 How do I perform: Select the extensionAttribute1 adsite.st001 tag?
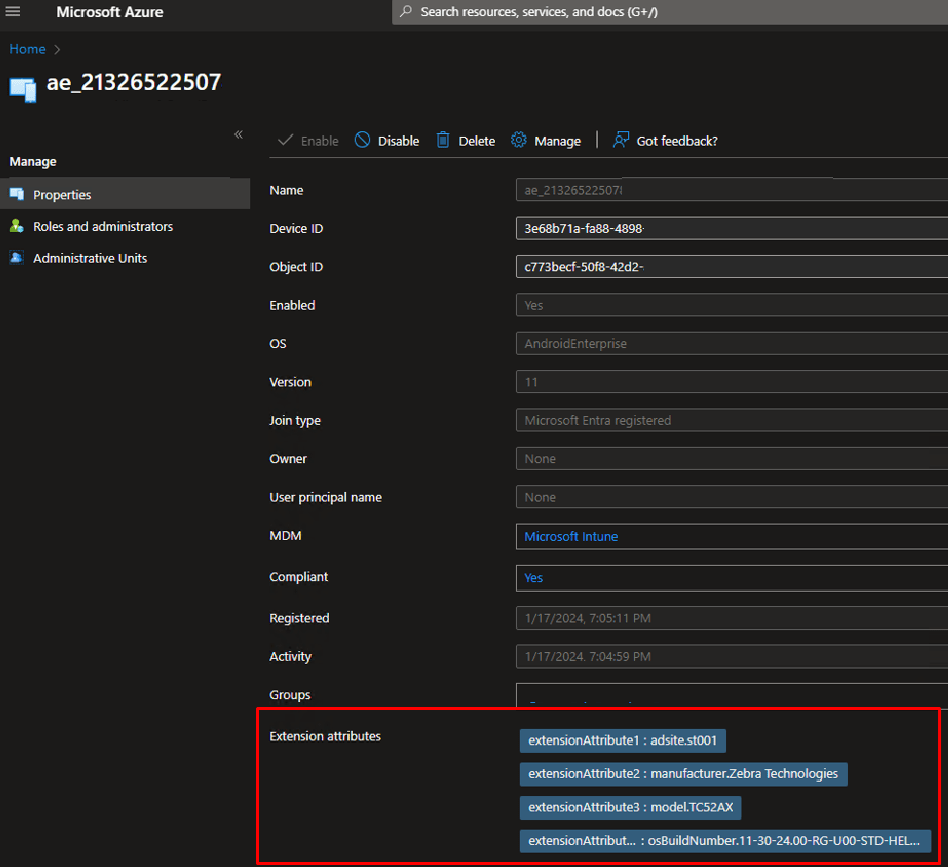click(x=622, y=741)
